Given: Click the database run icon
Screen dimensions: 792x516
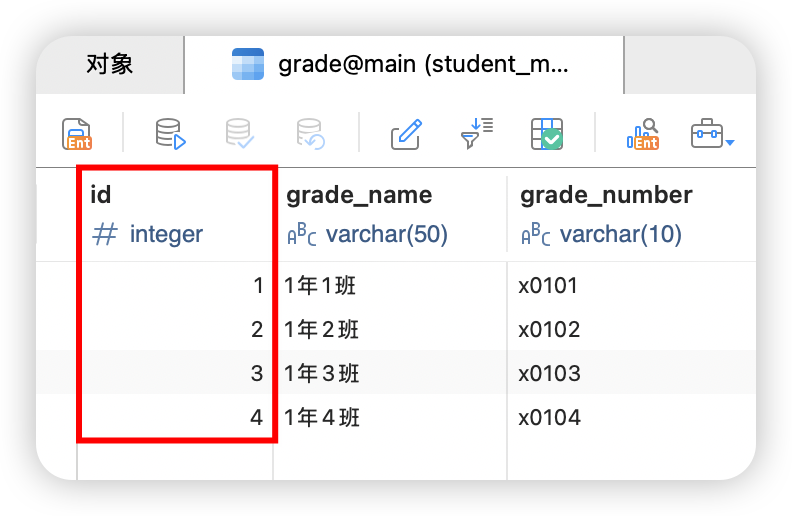Looking at the screenshot, I should [x=170, y=134].
